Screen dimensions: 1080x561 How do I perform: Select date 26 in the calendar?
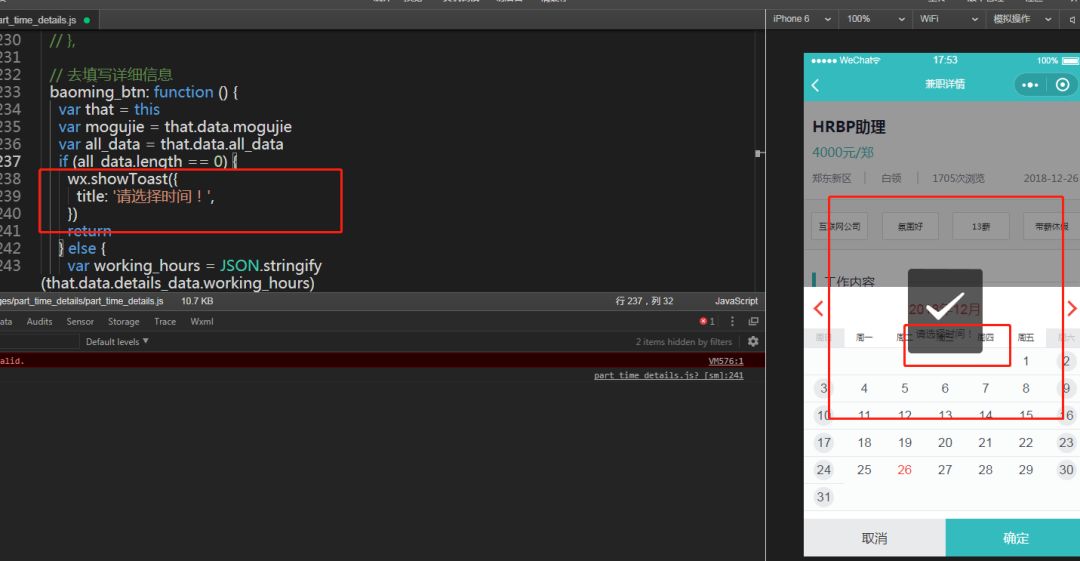point(904,470)
